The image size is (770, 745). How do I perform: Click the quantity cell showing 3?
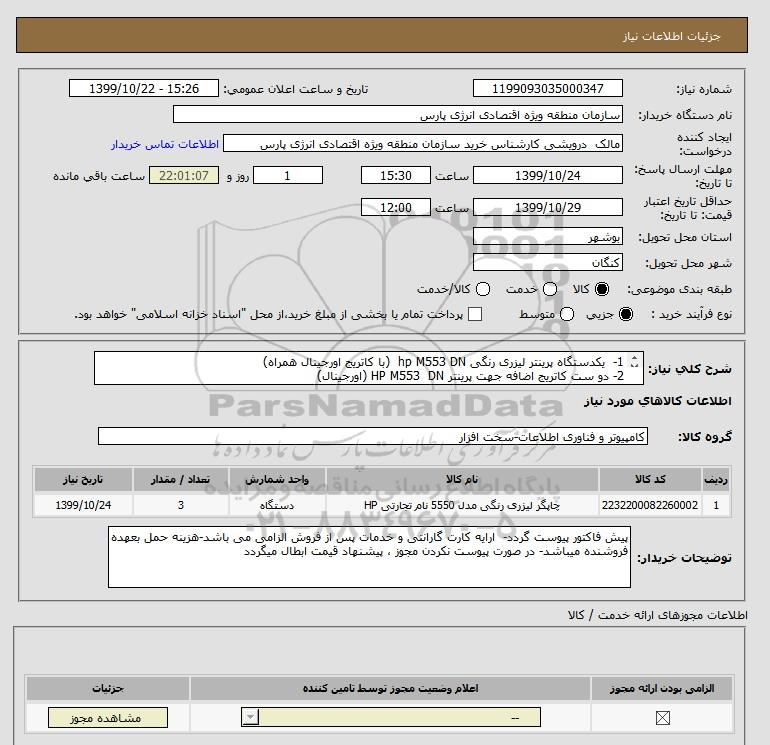pos(181,505)
